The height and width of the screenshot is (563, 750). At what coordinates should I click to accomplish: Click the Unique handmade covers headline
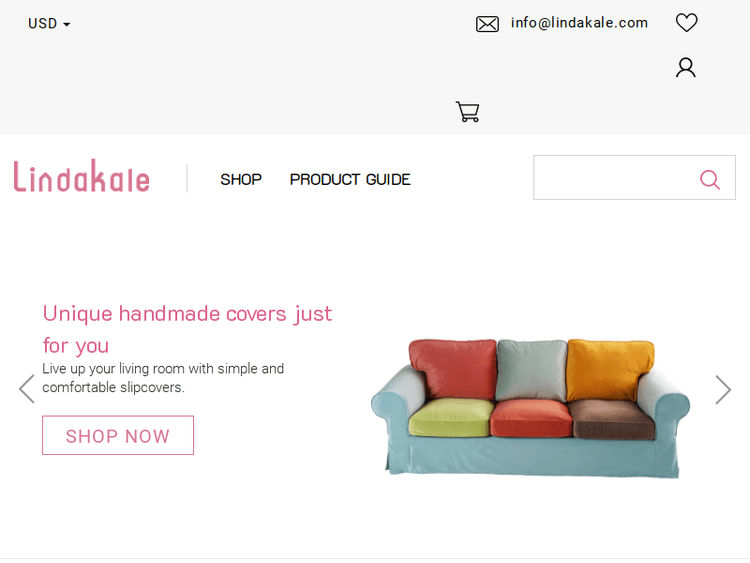tap(187, 329)
